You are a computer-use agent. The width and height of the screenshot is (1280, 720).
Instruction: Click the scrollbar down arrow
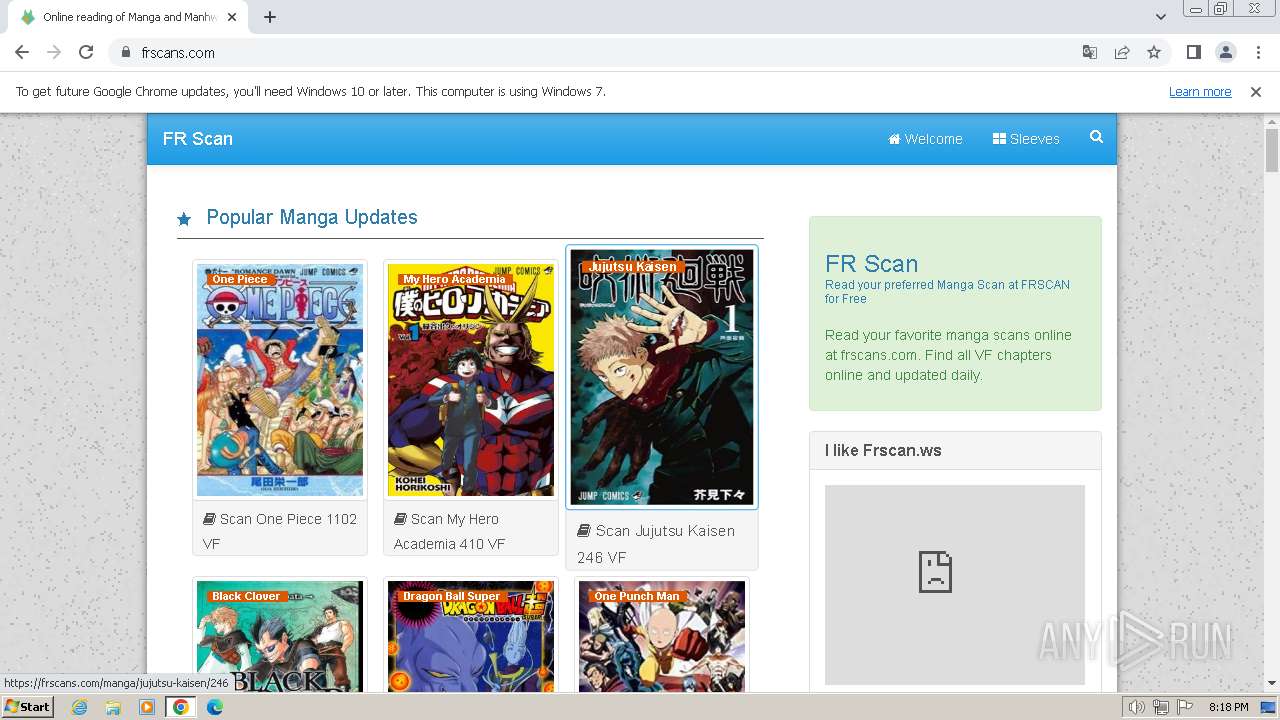coord(1272,684)
